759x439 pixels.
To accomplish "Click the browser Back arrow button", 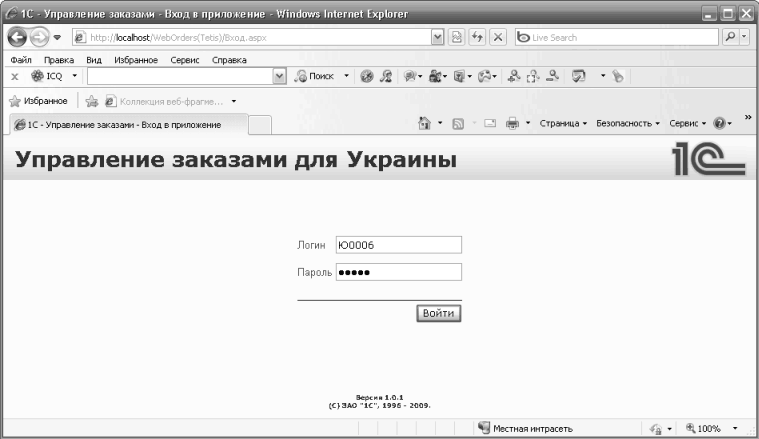I will [x=16, y=38].
